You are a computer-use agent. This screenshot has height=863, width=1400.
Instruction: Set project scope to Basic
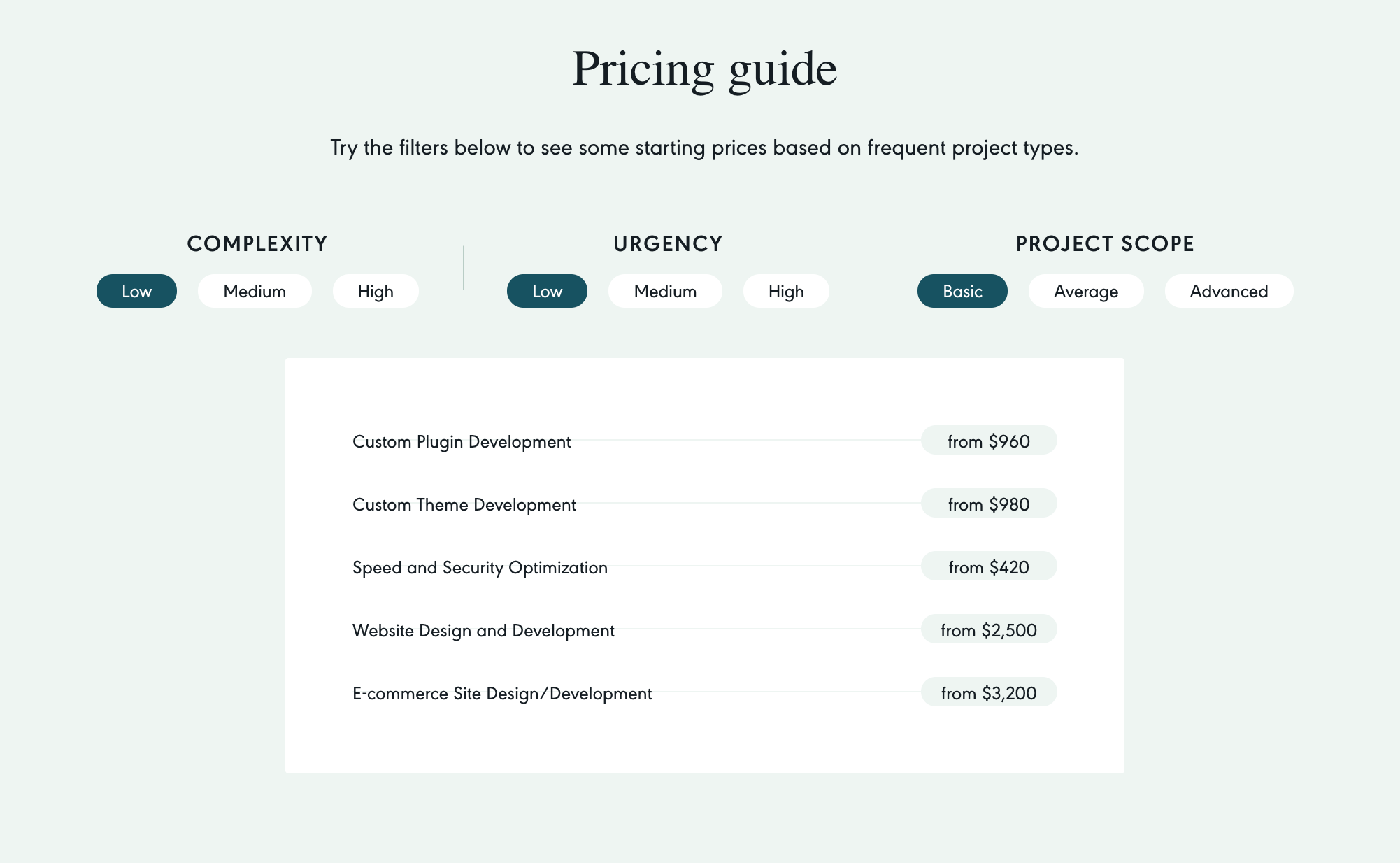coord(962,291)
